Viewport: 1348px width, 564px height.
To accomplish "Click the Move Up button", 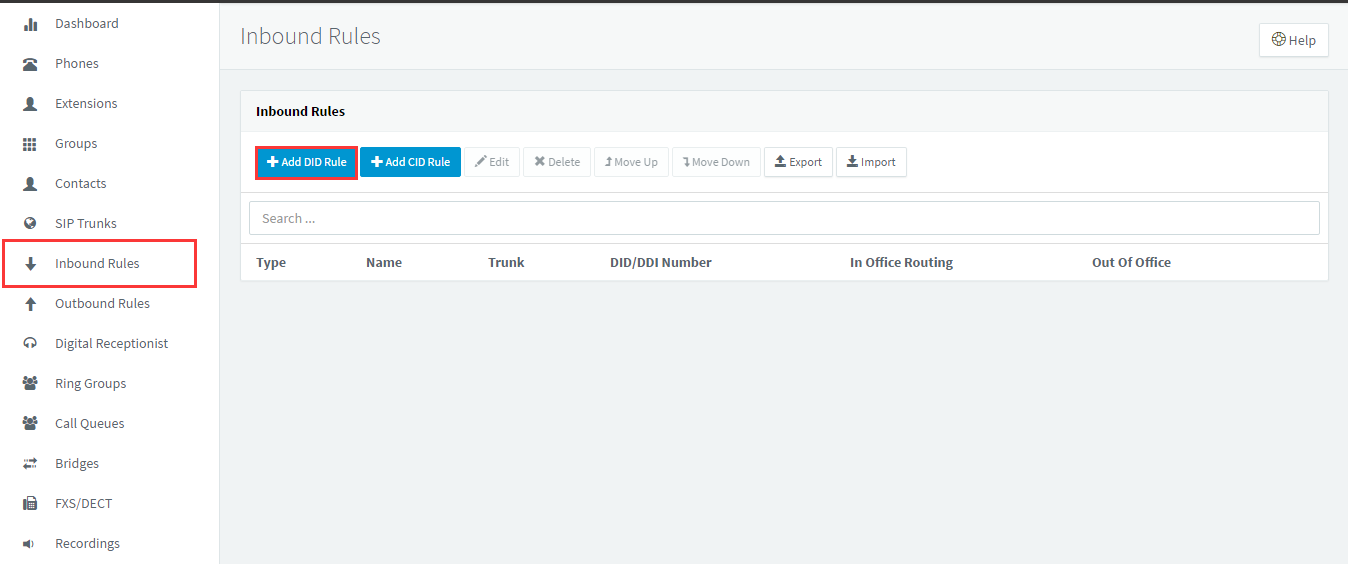I will pyautogui.click(x=631, y=162).
